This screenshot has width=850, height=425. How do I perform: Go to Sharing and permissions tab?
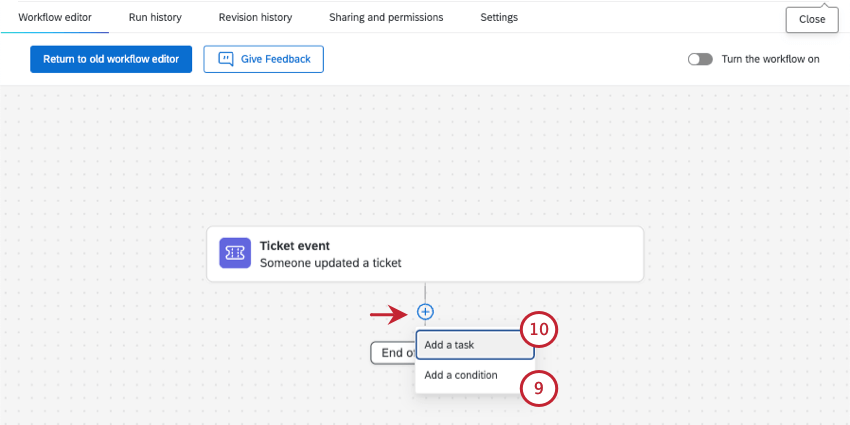(386, 17)
